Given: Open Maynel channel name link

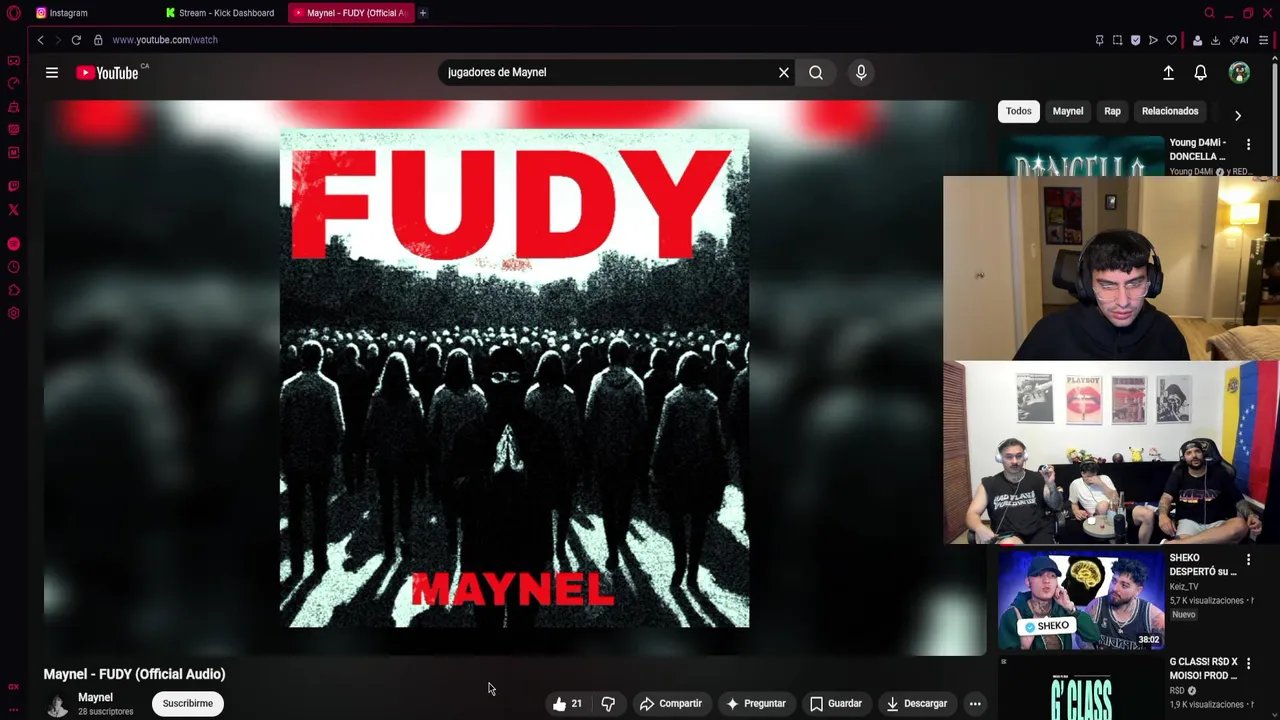Looking at the screenshot, I should (x=95, y=697).
